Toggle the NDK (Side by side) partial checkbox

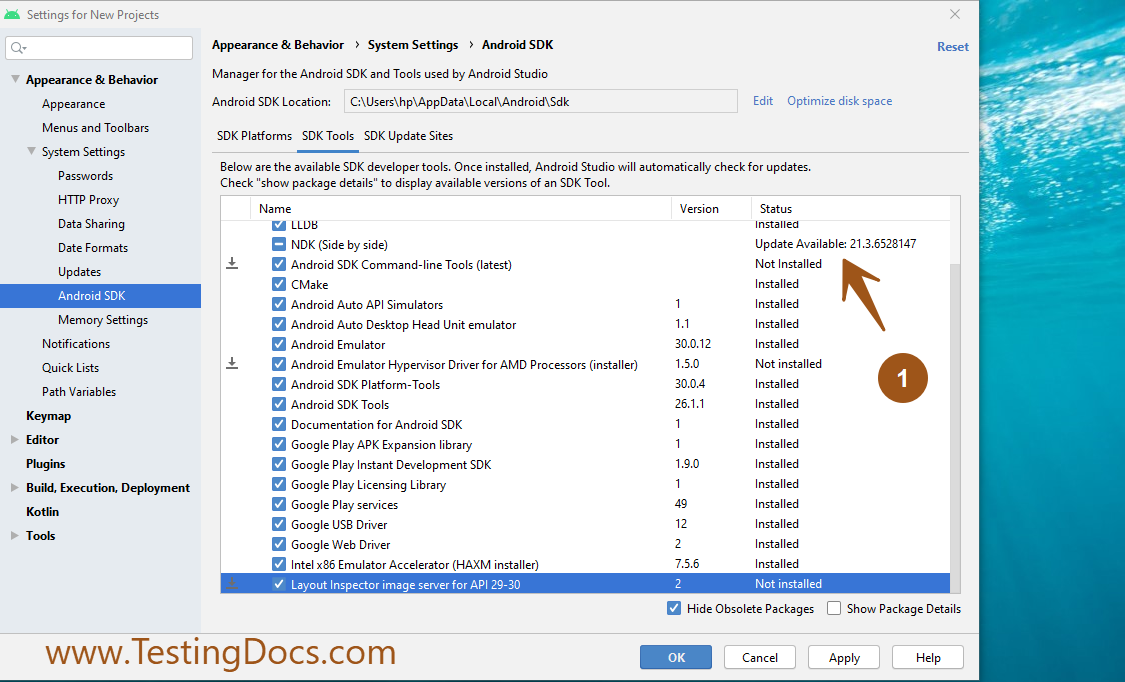[x=279, y=244]
